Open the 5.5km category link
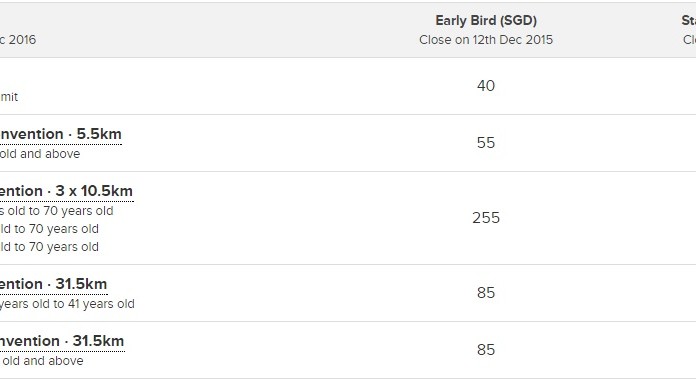The height and width of the screenshot is (379, 696). click(x=61, y=134)
